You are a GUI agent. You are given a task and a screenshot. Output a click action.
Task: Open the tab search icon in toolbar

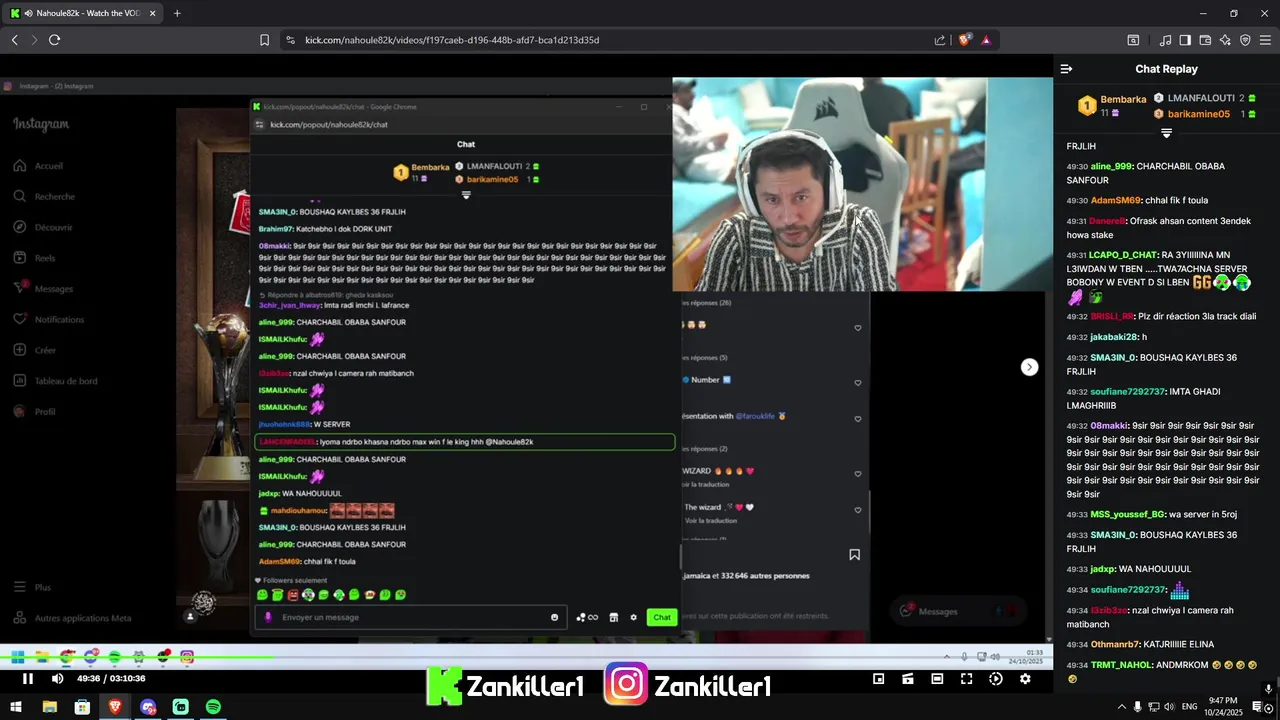(1133, 40)
